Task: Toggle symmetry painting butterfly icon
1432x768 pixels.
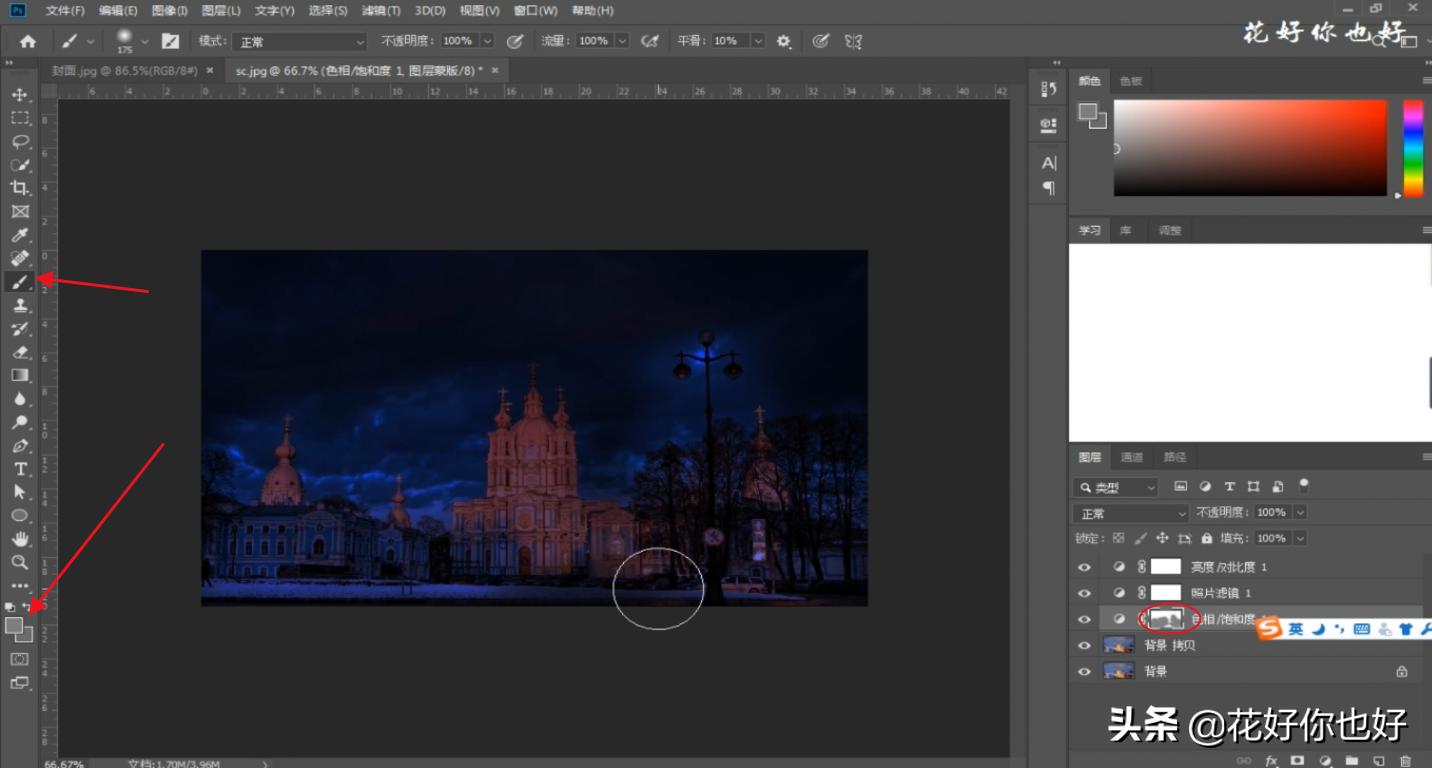Action: tap(852, 41)
